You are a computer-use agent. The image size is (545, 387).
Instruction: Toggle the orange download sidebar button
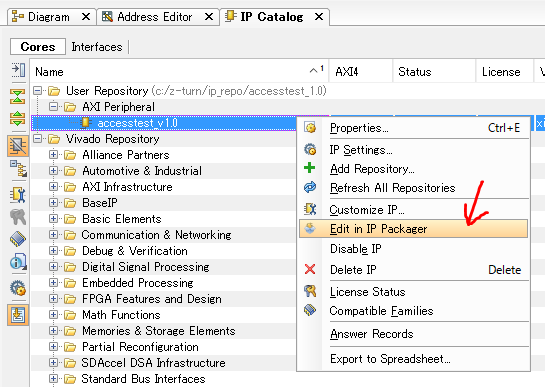click(17, 315)
